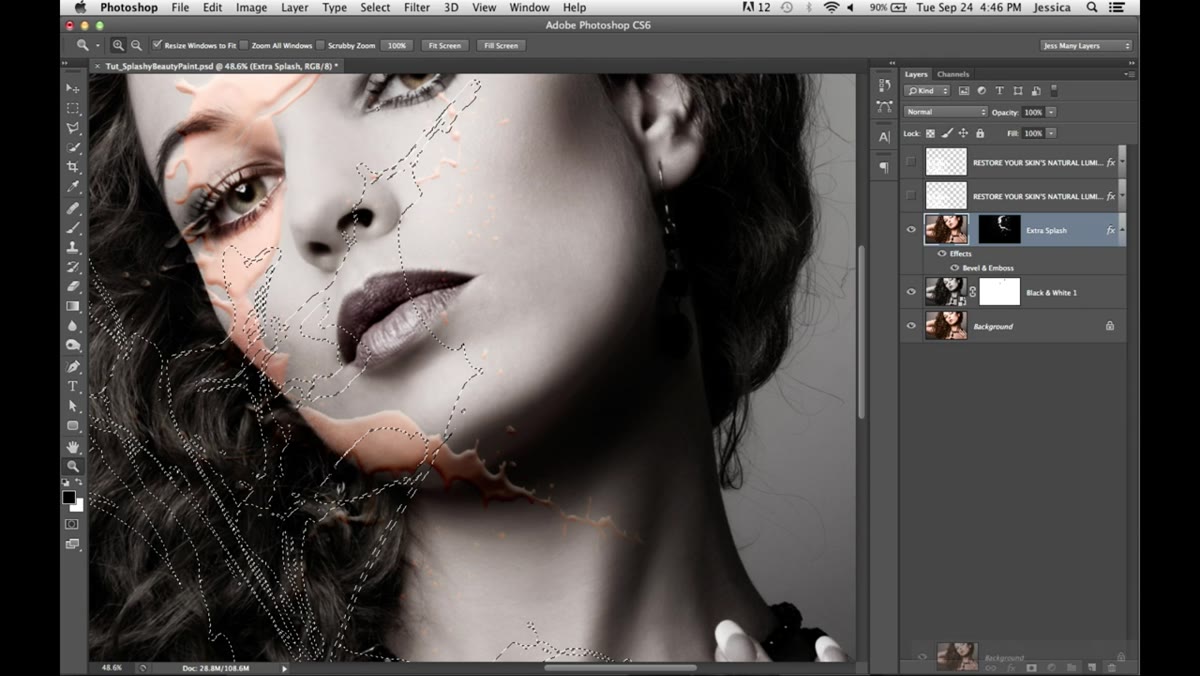This screenshot has width=1200, height=676.
Task: Select the Gradient tool
Action: point(73,306)
